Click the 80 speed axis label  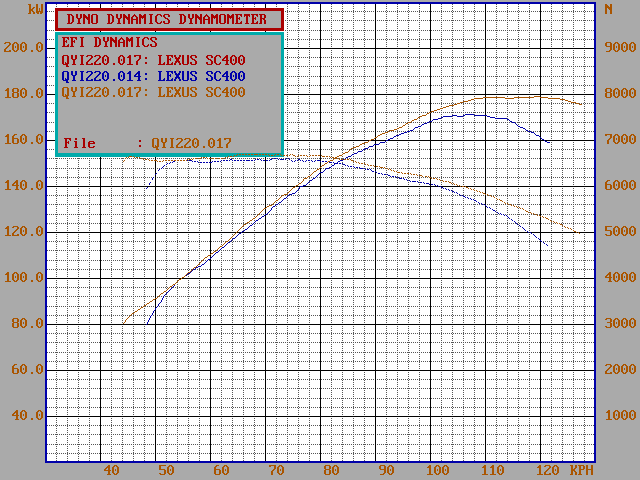[331, 470]
